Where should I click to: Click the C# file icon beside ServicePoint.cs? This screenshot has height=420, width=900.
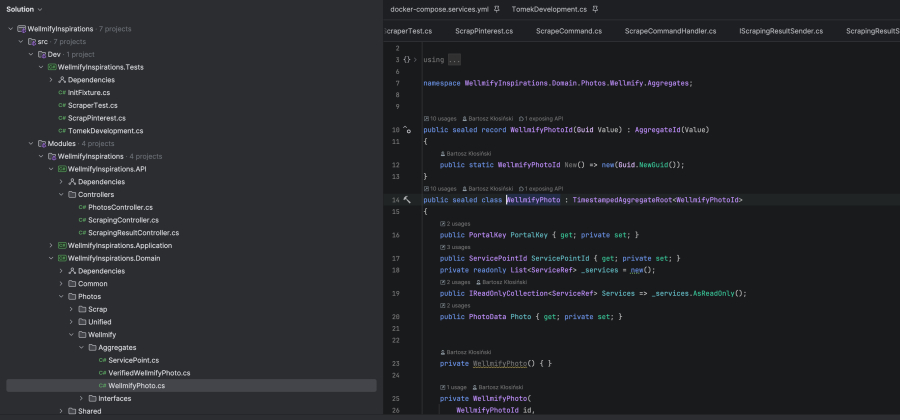point(101,360)
